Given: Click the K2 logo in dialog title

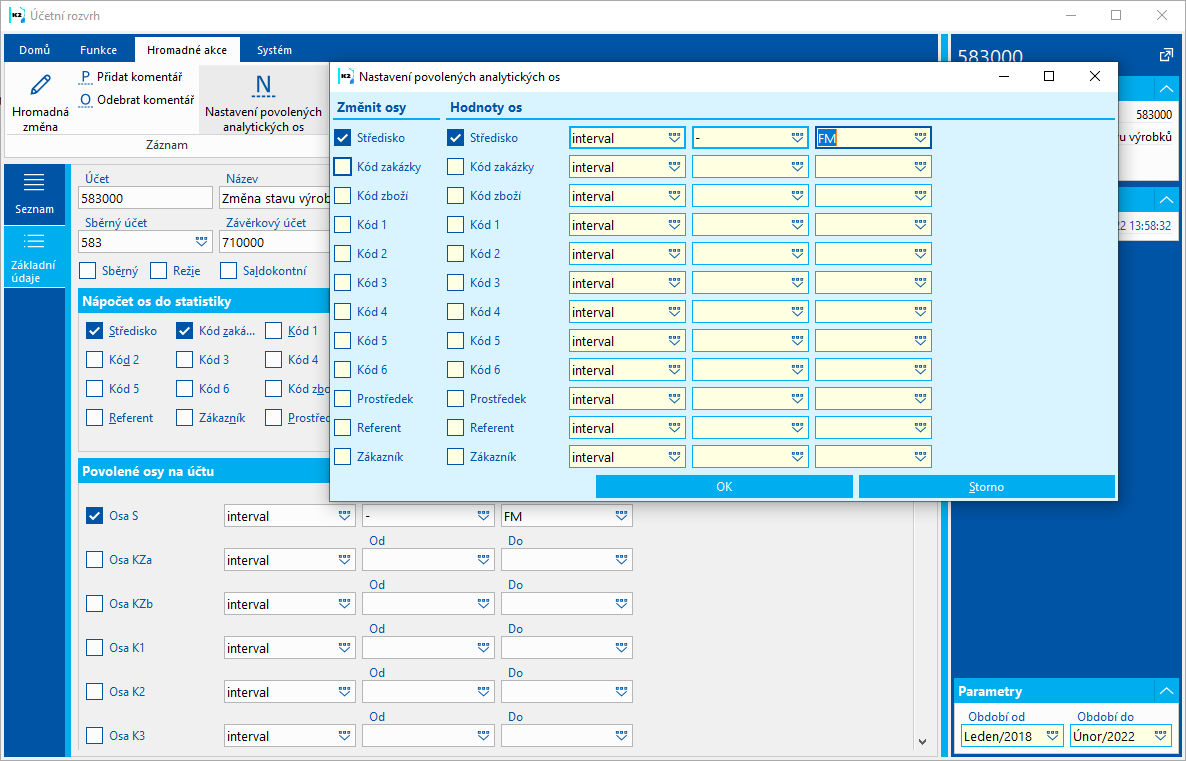Looking at the screenshot, I should tap(346, 76).
